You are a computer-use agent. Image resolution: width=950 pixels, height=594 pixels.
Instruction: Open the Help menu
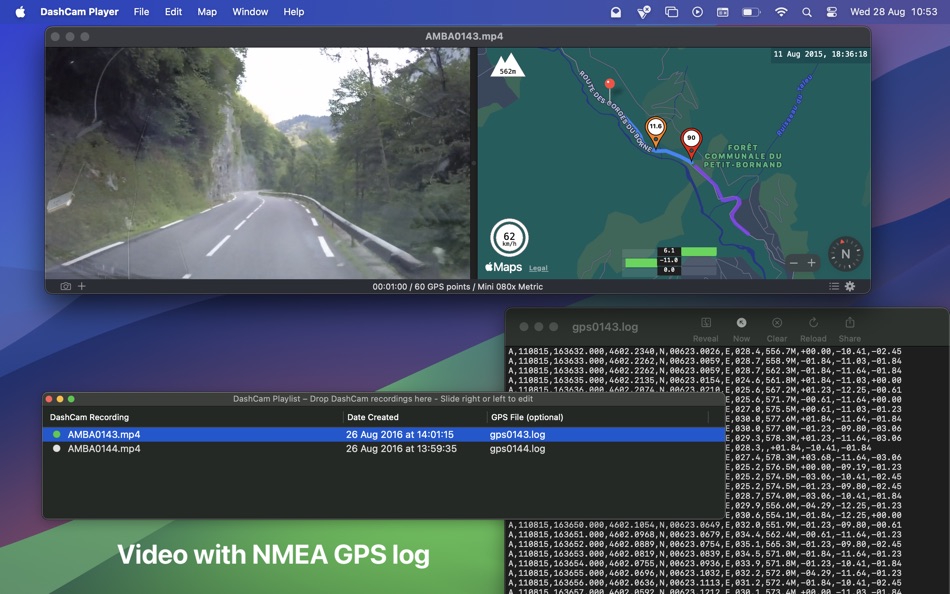click(294, 12)
